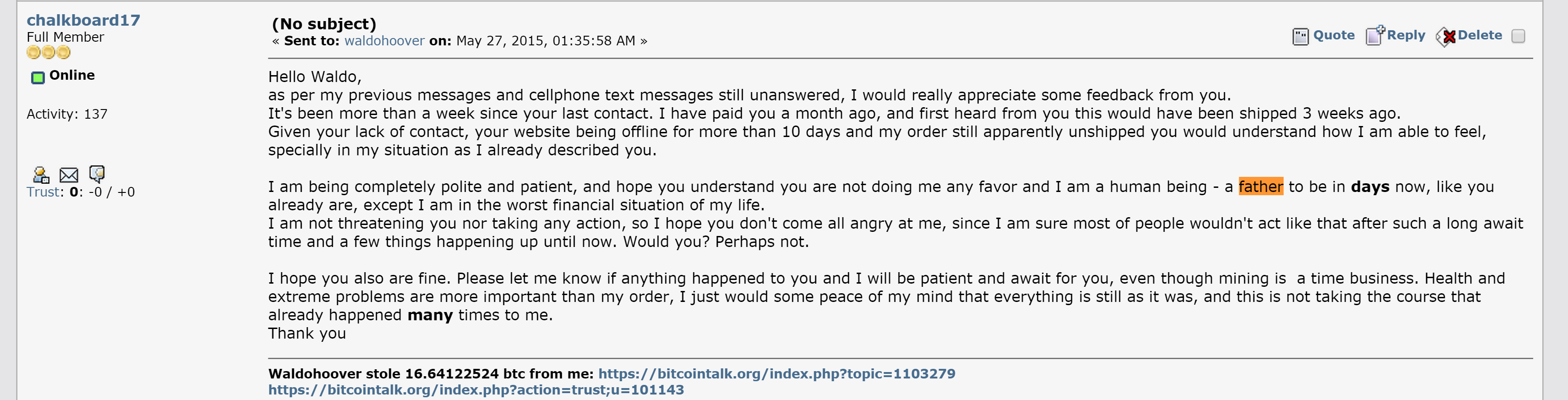Click the red X Delete icon
1568x400 pixels.
[1446, 37]
